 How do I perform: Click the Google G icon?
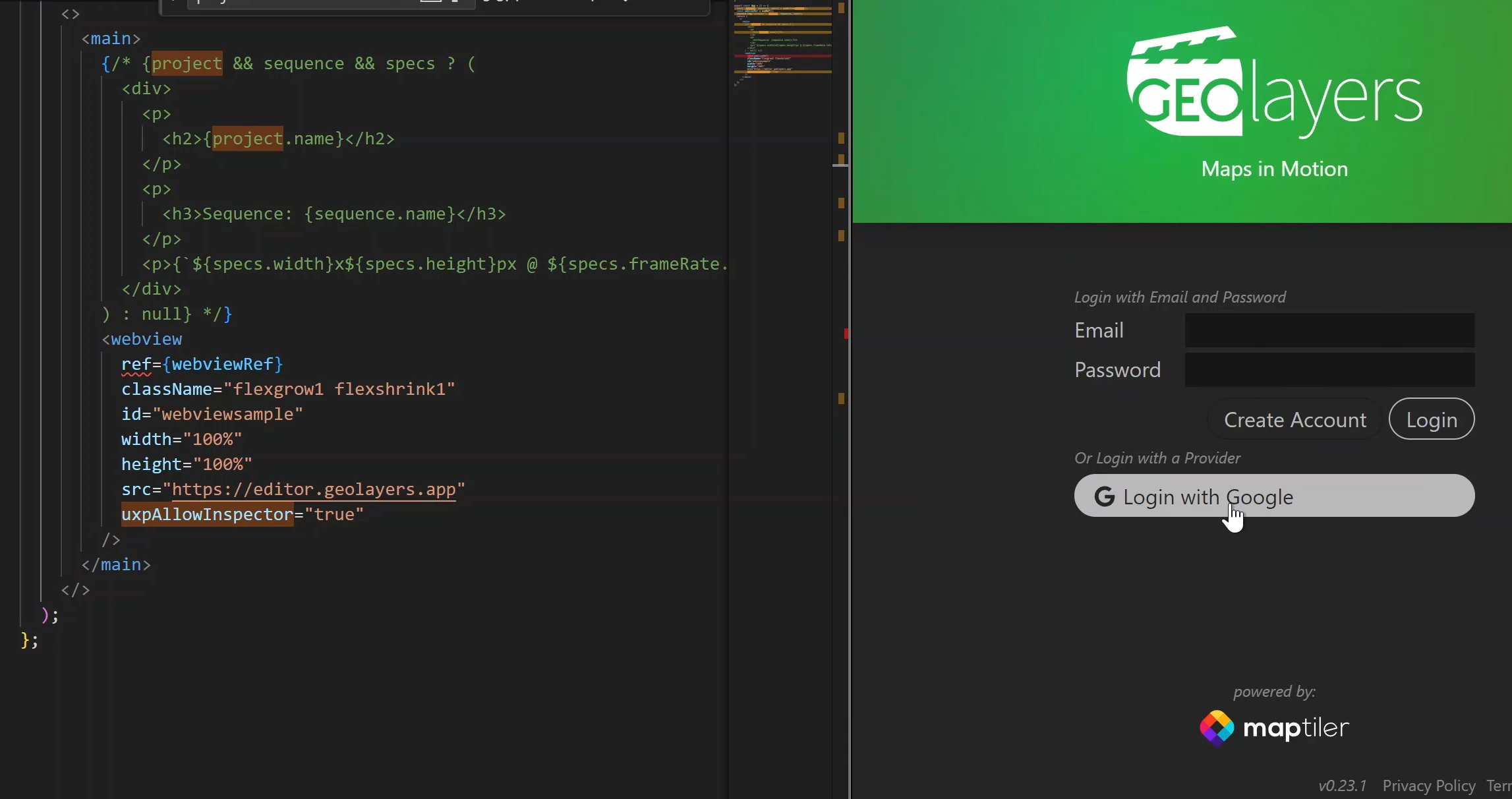[x=1105, y=496]
